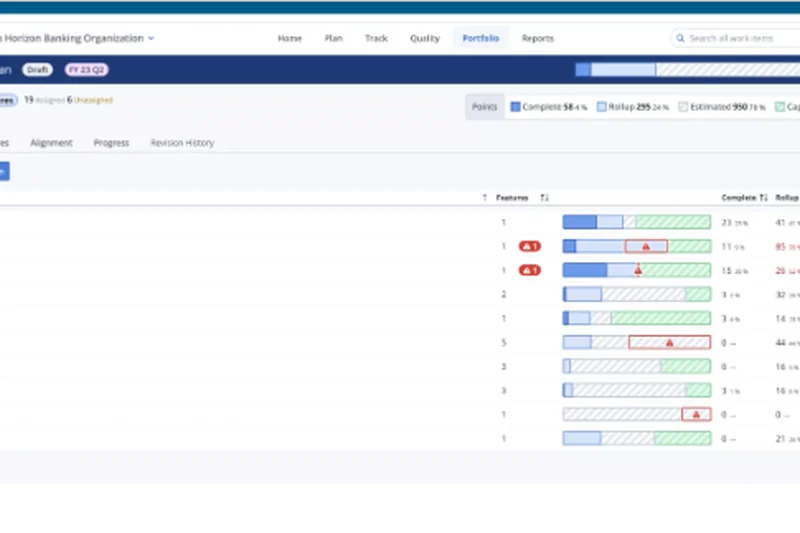Click the red warning badge in the third row

(x=529, y=270)
